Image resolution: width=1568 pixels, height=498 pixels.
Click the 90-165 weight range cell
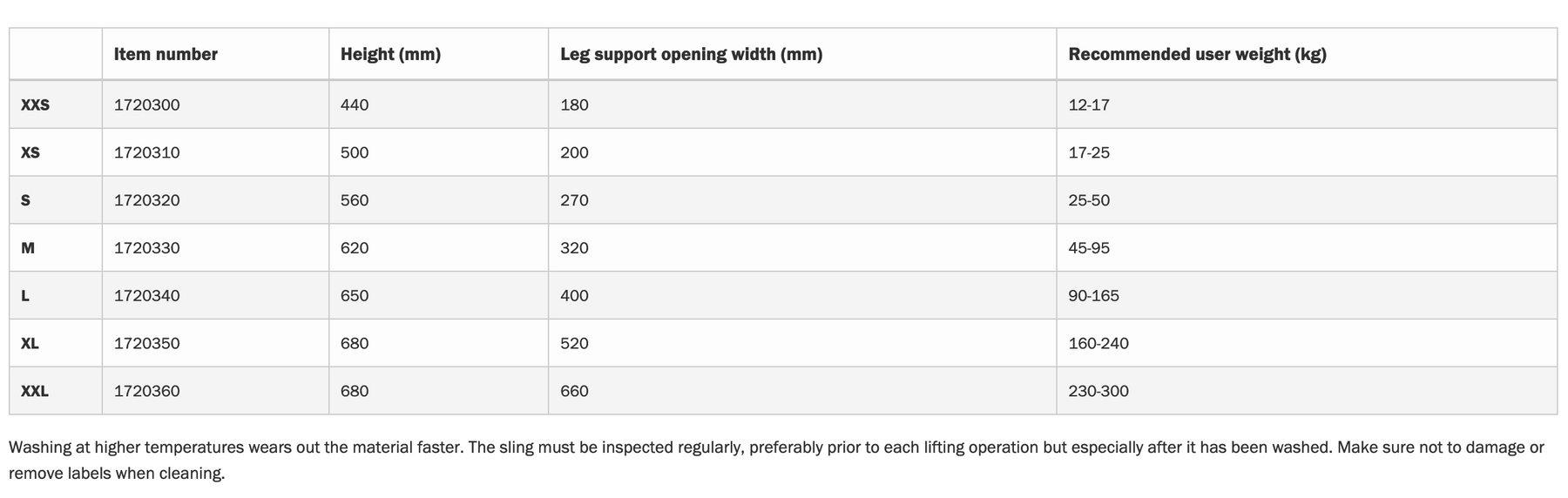(1094, 296)
